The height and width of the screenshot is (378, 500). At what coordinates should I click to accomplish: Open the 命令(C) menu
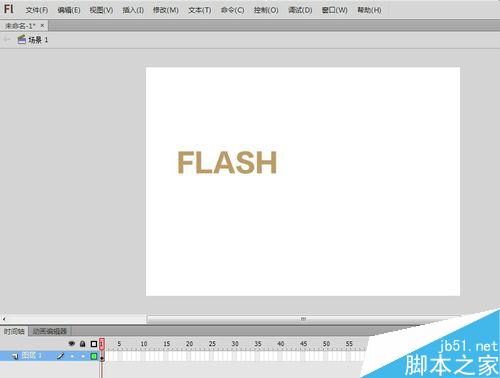point(233,10)
